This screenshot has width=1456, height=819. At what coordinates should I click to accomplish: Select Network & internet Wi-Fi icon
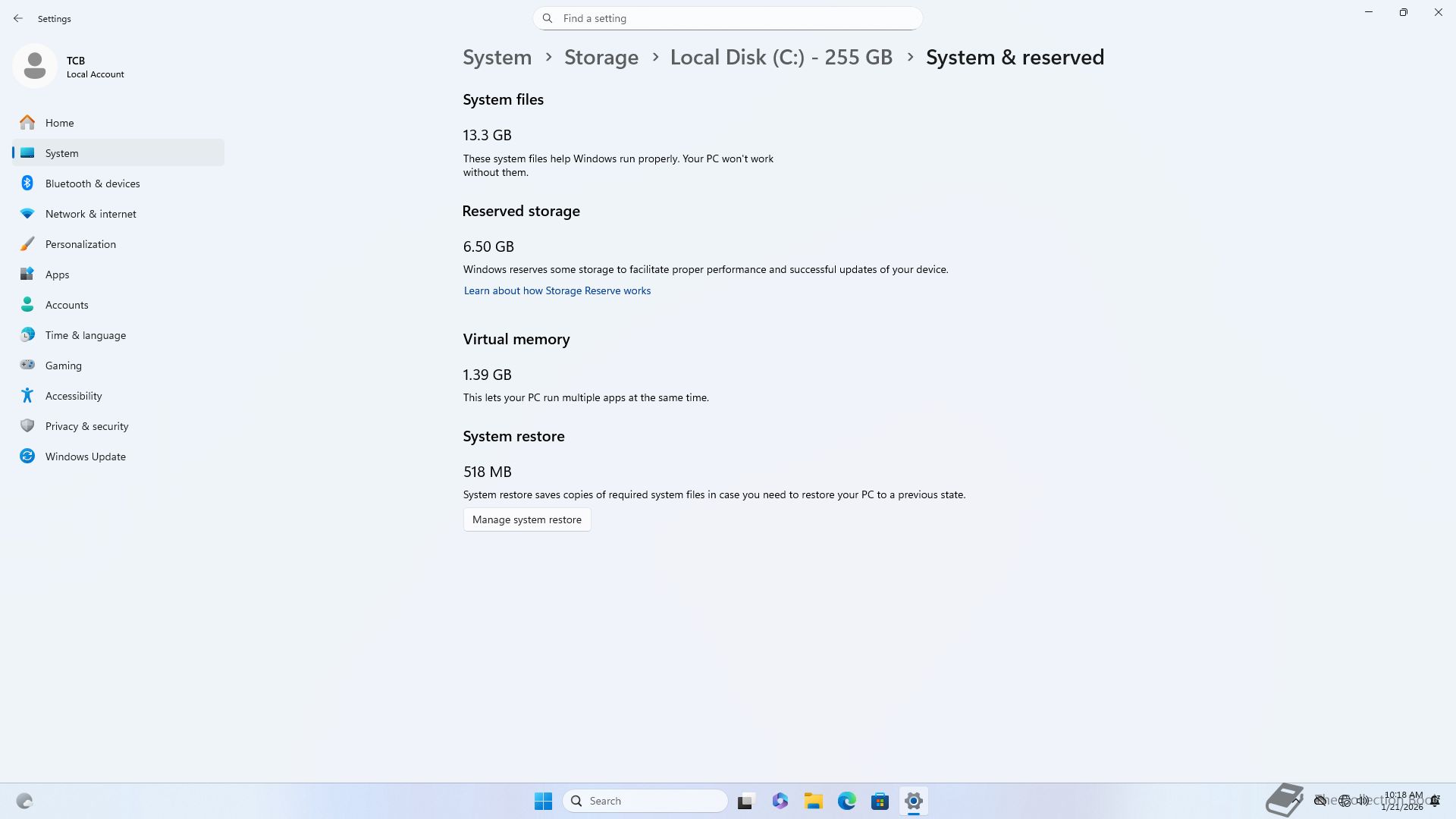point(27,214)
